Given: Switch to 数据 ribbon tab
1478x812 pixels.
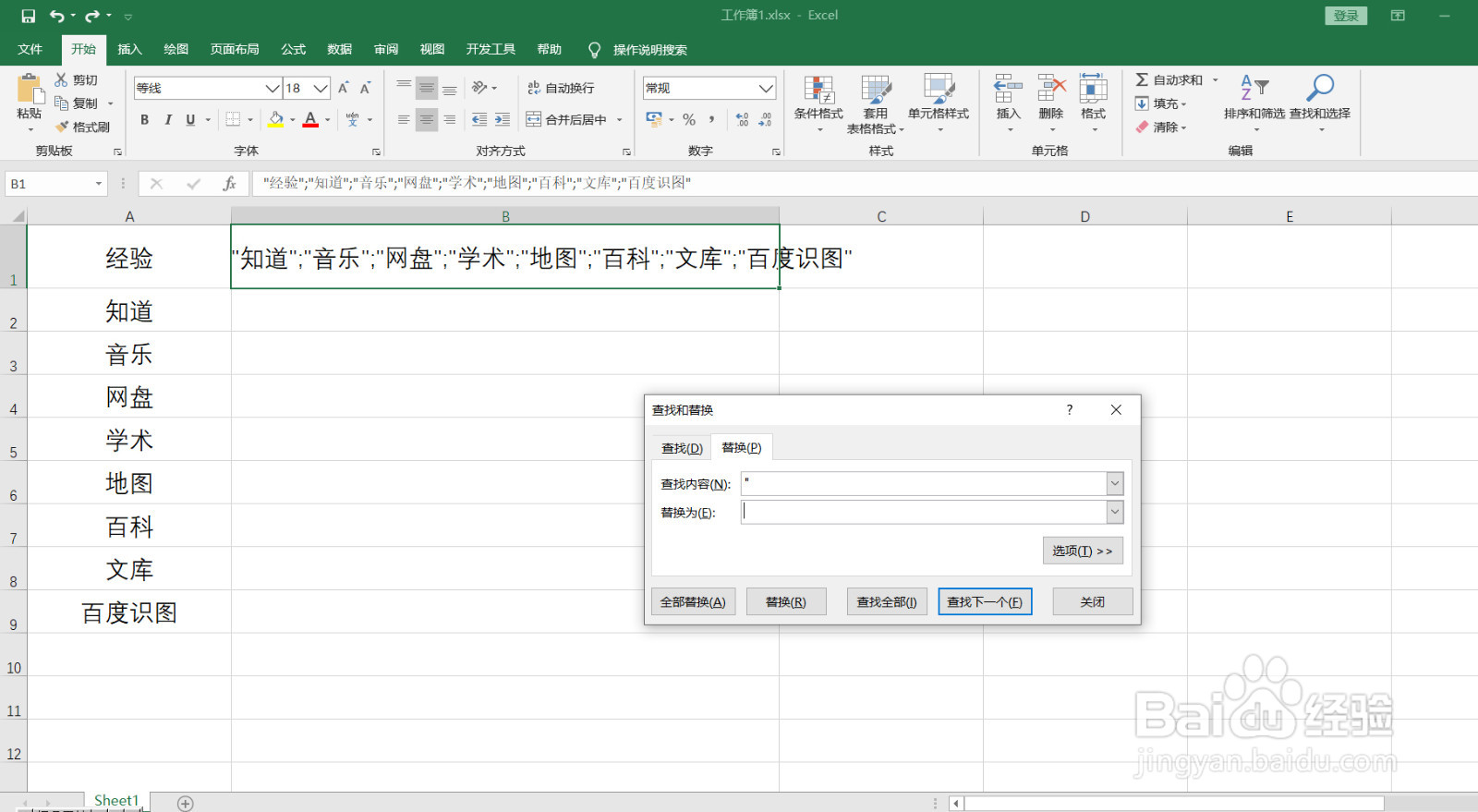Looking at the screenshot, I should pyautogui.click(x=340, y=49).
